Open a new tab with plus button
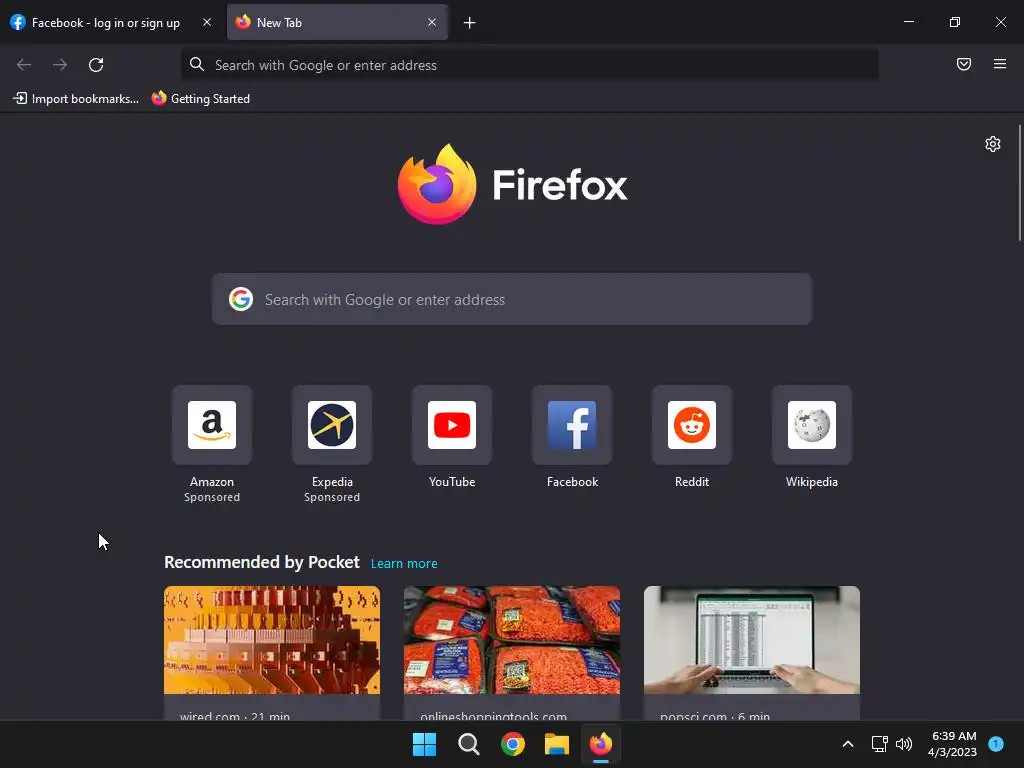This screenshot has width=1024, height=768. pos(470,23)
